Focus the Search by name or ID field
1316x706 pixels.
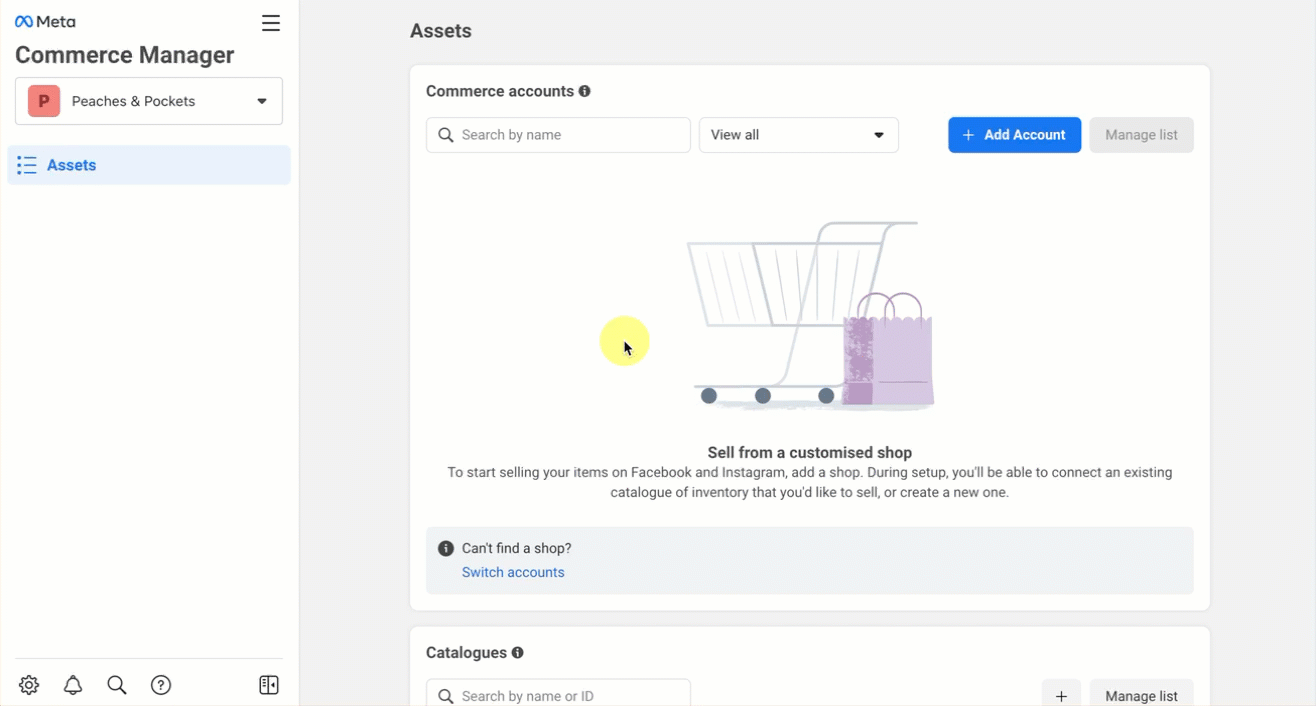click(558, 695)
